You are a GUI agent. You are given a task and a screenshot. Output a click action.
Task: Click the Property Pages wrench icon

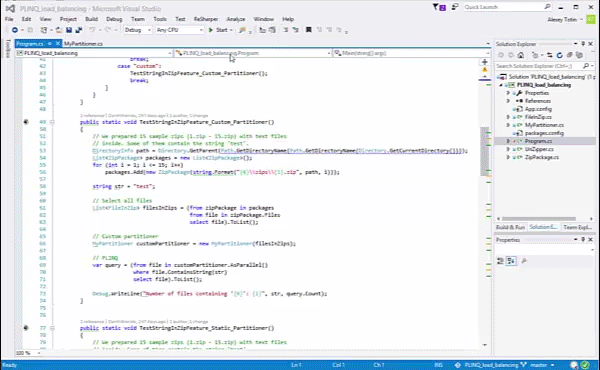[524, 261]
